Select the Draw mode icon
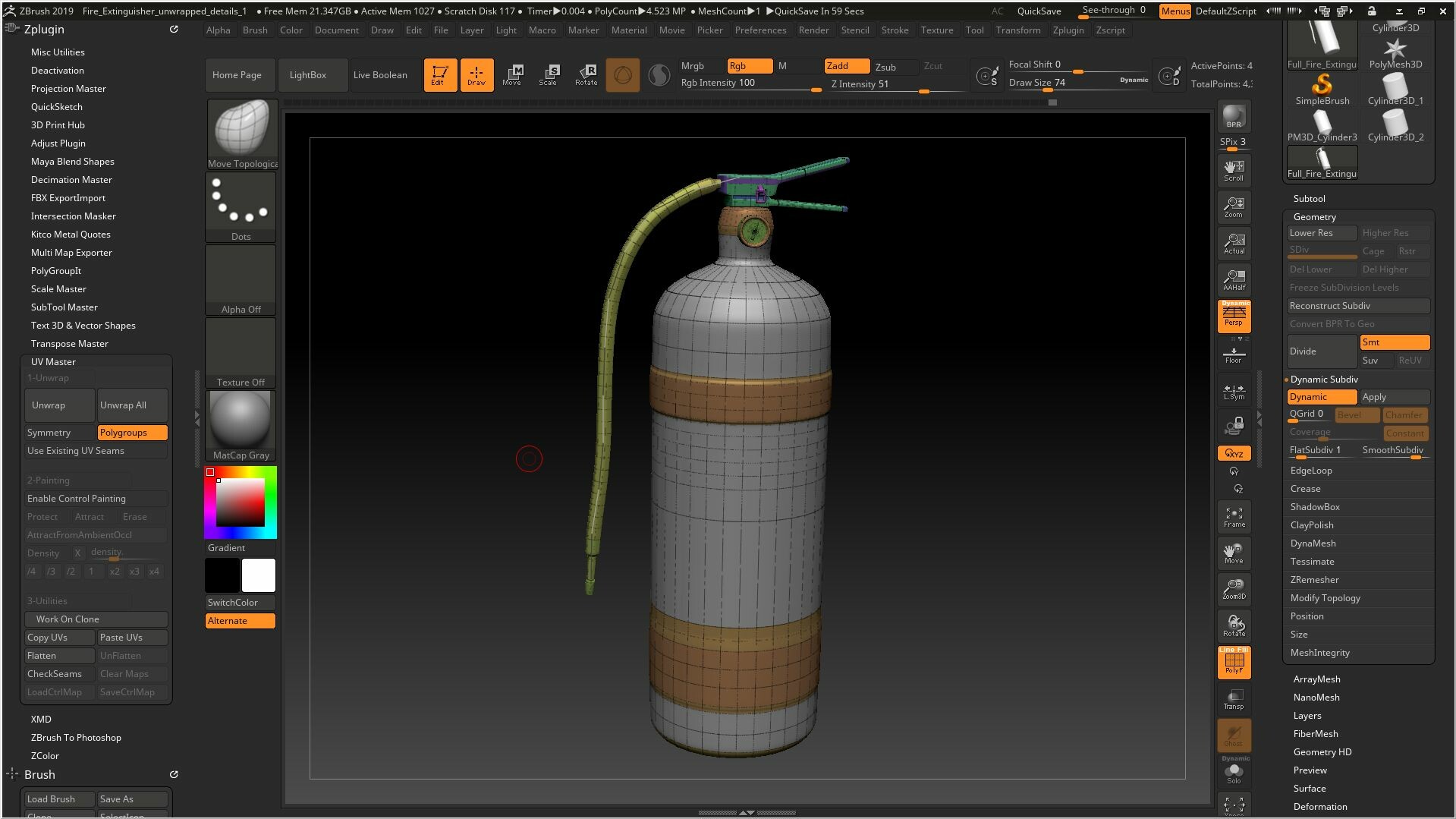Screen dimensions: 1456x819 click(476, 74)
